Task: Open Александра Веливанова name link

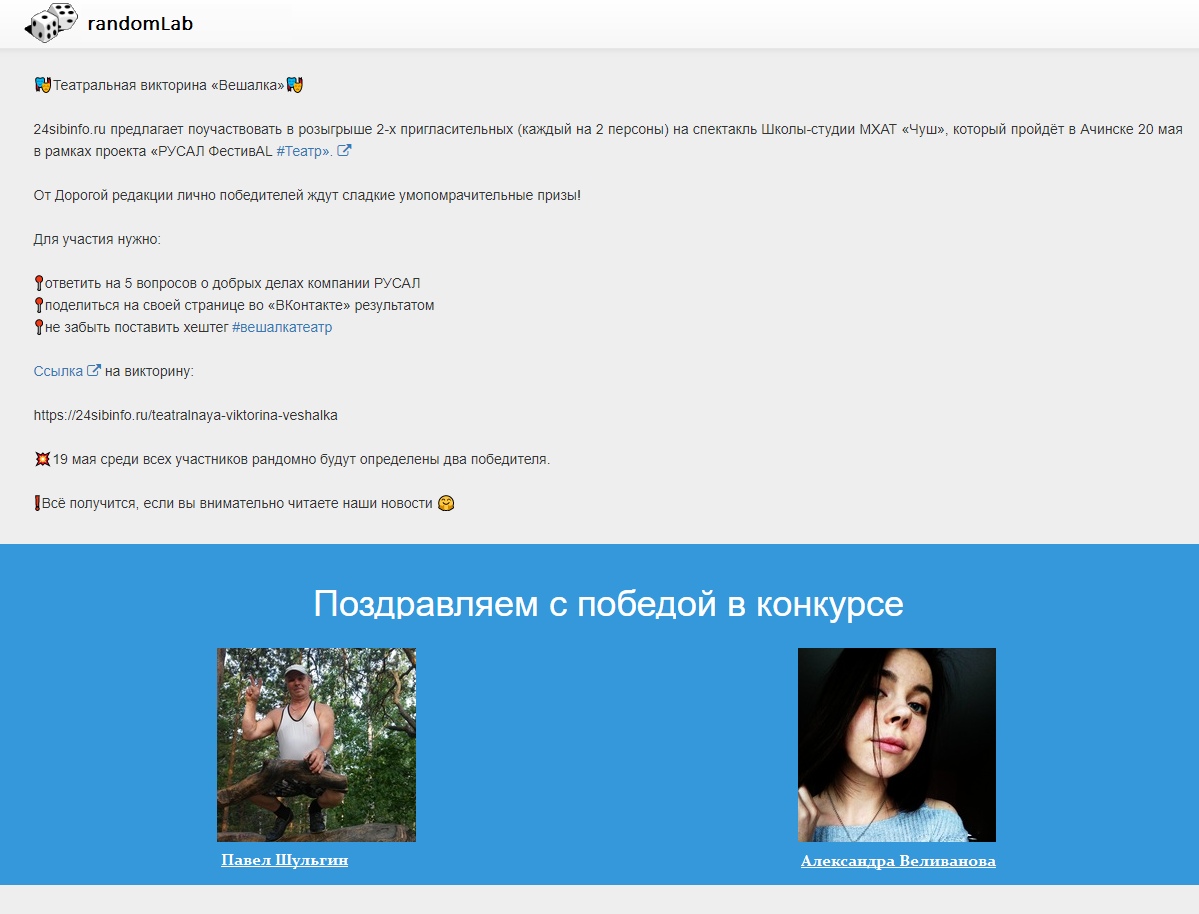Action: click(x=898, y=861)
